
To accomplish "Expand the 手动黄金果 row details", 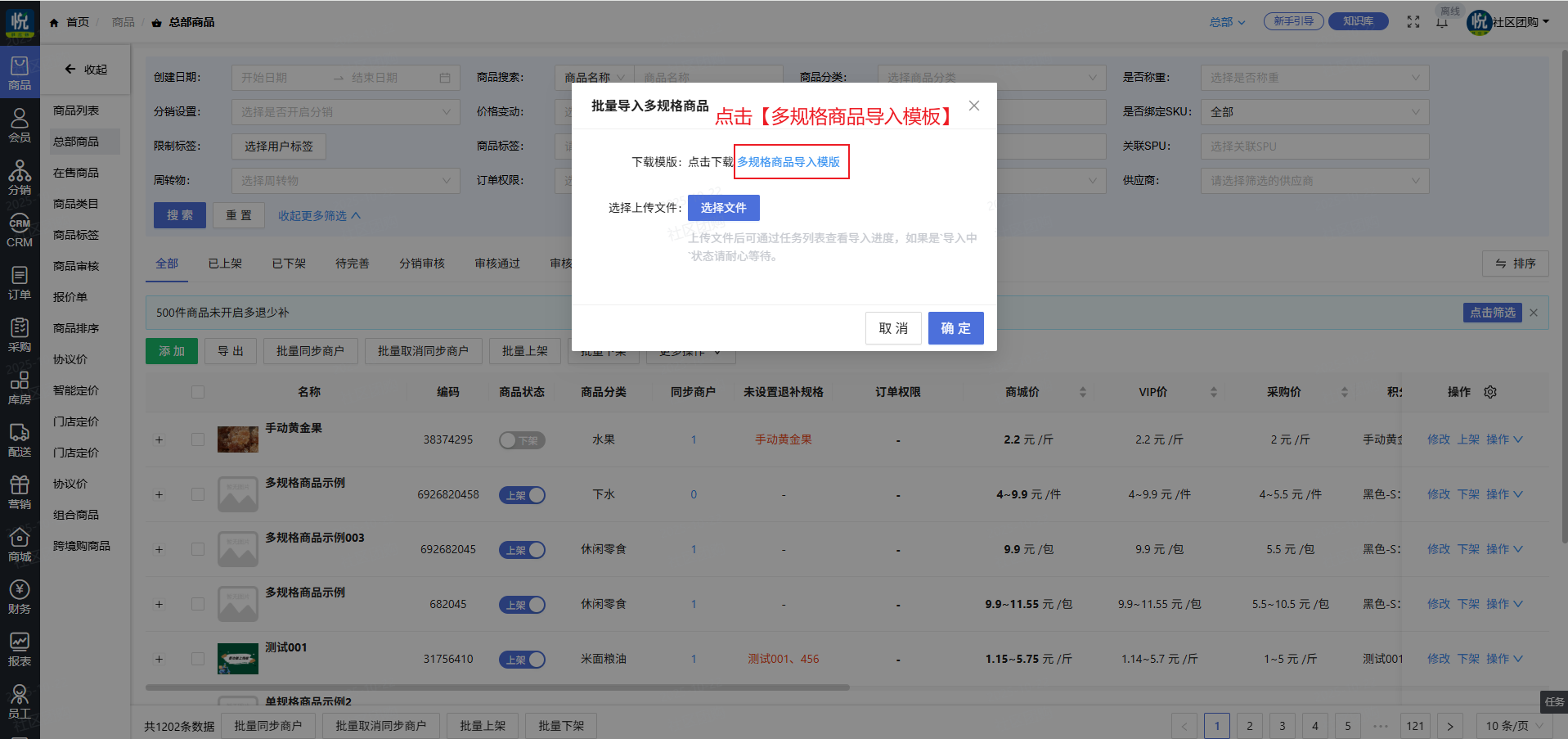I will click(159, 440).
